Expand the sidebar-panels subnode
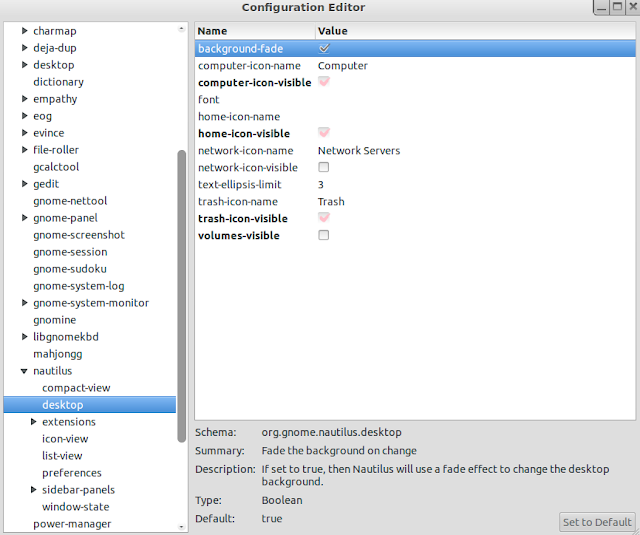Viewport: 640px width, 535px height. pos(33,490)
